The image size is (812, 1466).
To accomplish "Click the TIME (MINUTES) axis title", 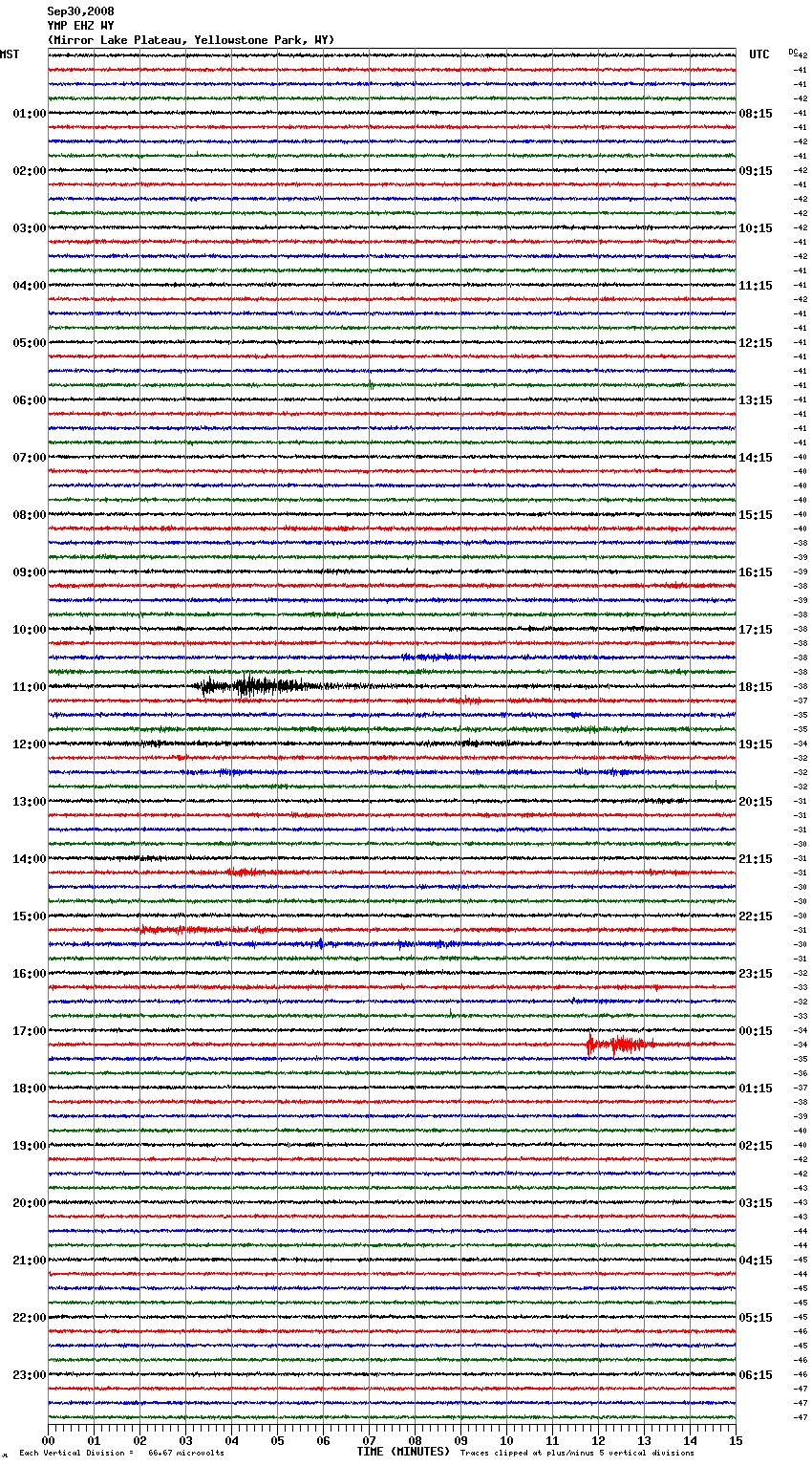I will pyautogui.click(x=403, y=1452).
